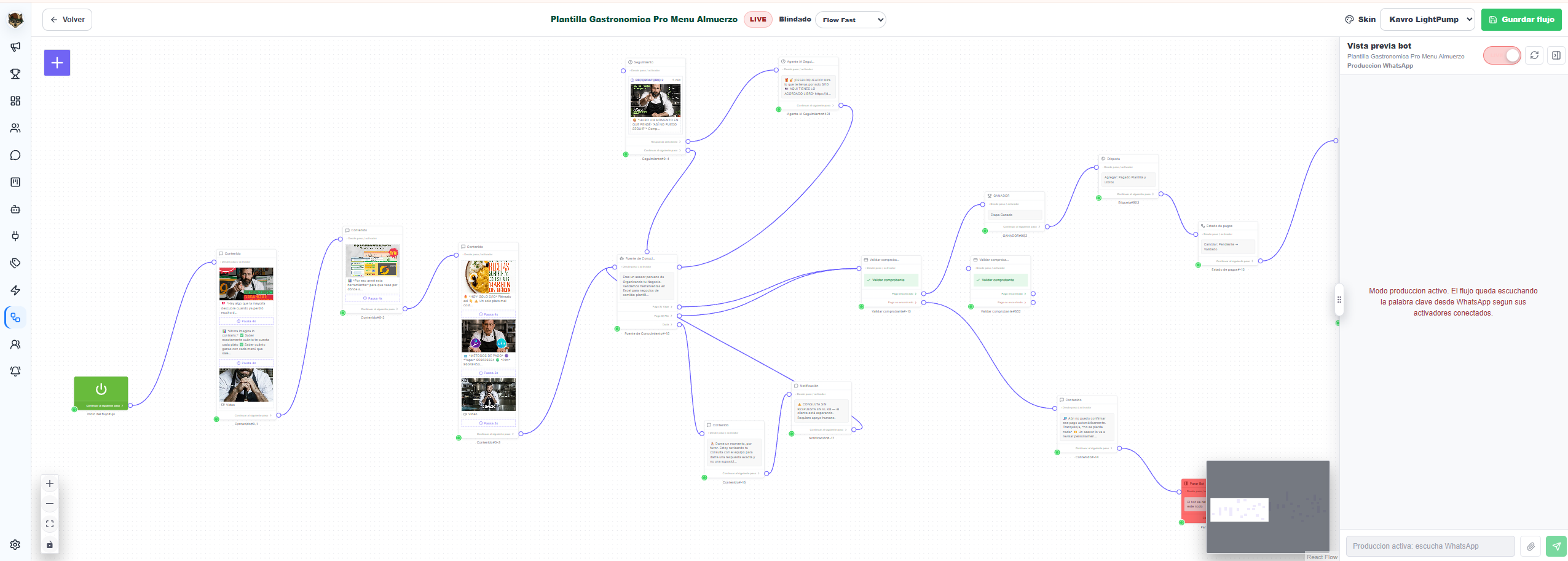1568x561 pixels.
Task: Click the Volver back button
Action: [x=68, y=20]
